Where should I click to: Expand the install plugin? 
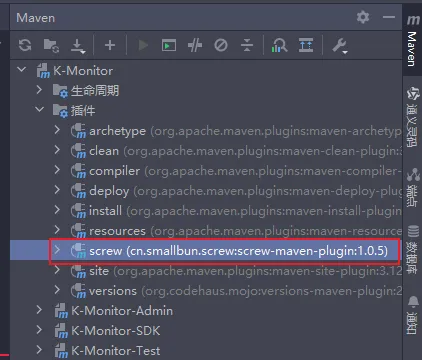(x=57, y=210)
